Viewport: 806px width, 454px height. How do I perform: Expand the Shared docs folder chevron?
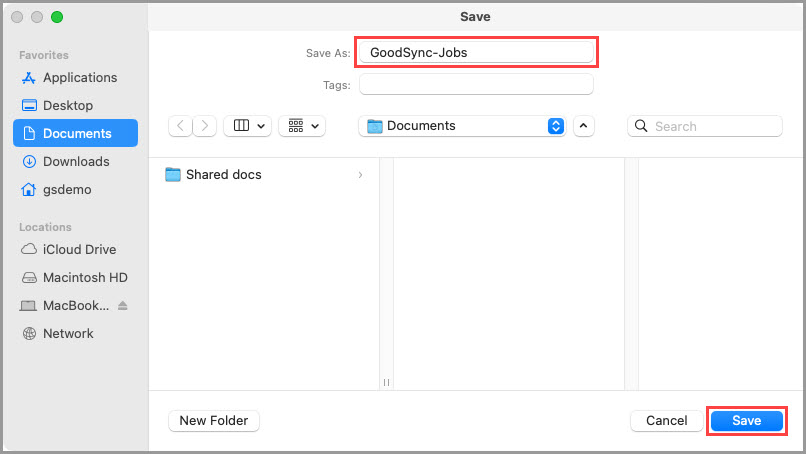pos(360,175)
